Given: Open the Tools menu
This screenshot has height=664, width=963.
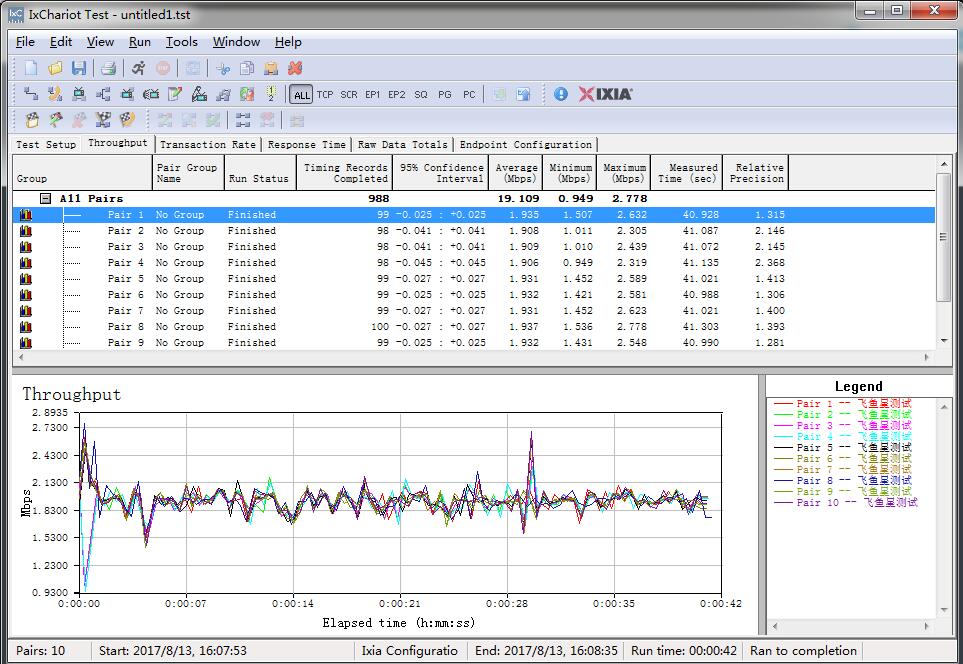Looking at the screenshot, I should pyautogui.click(x=181, y=42).
